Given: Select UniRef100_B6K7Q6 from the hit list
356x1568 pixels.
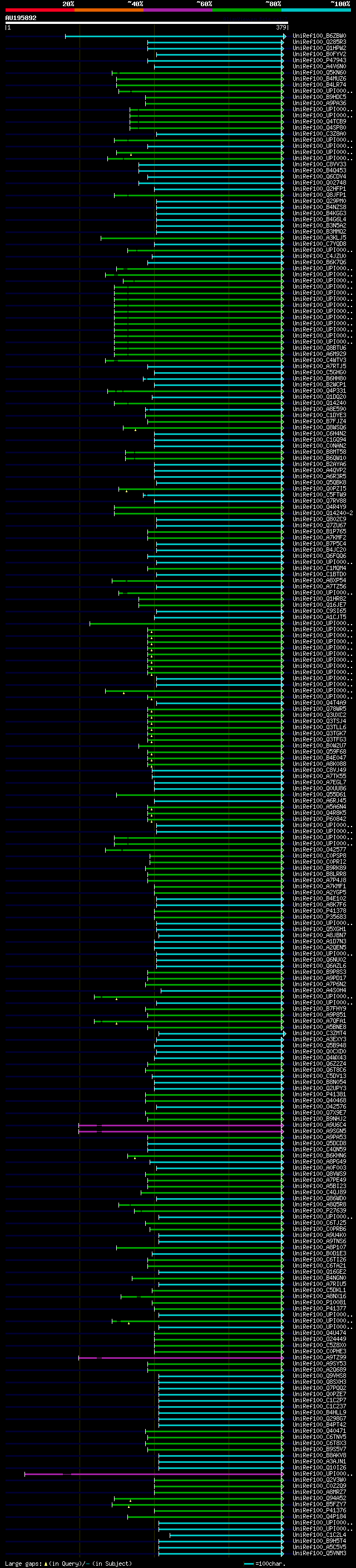Looking at the screenshot, I should [319, 263].
